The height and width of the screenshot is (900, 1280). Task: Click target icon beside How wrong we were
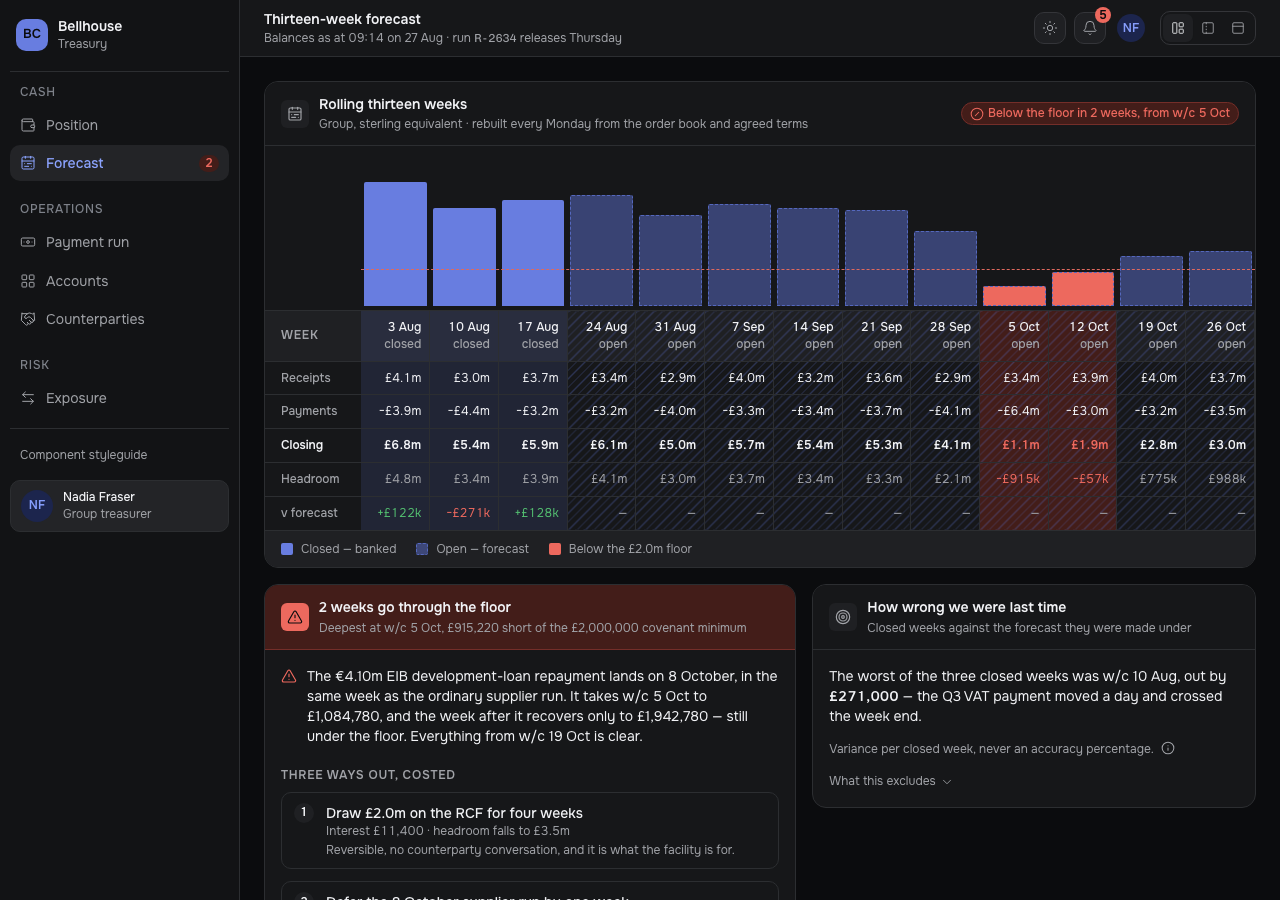[843, 617]
